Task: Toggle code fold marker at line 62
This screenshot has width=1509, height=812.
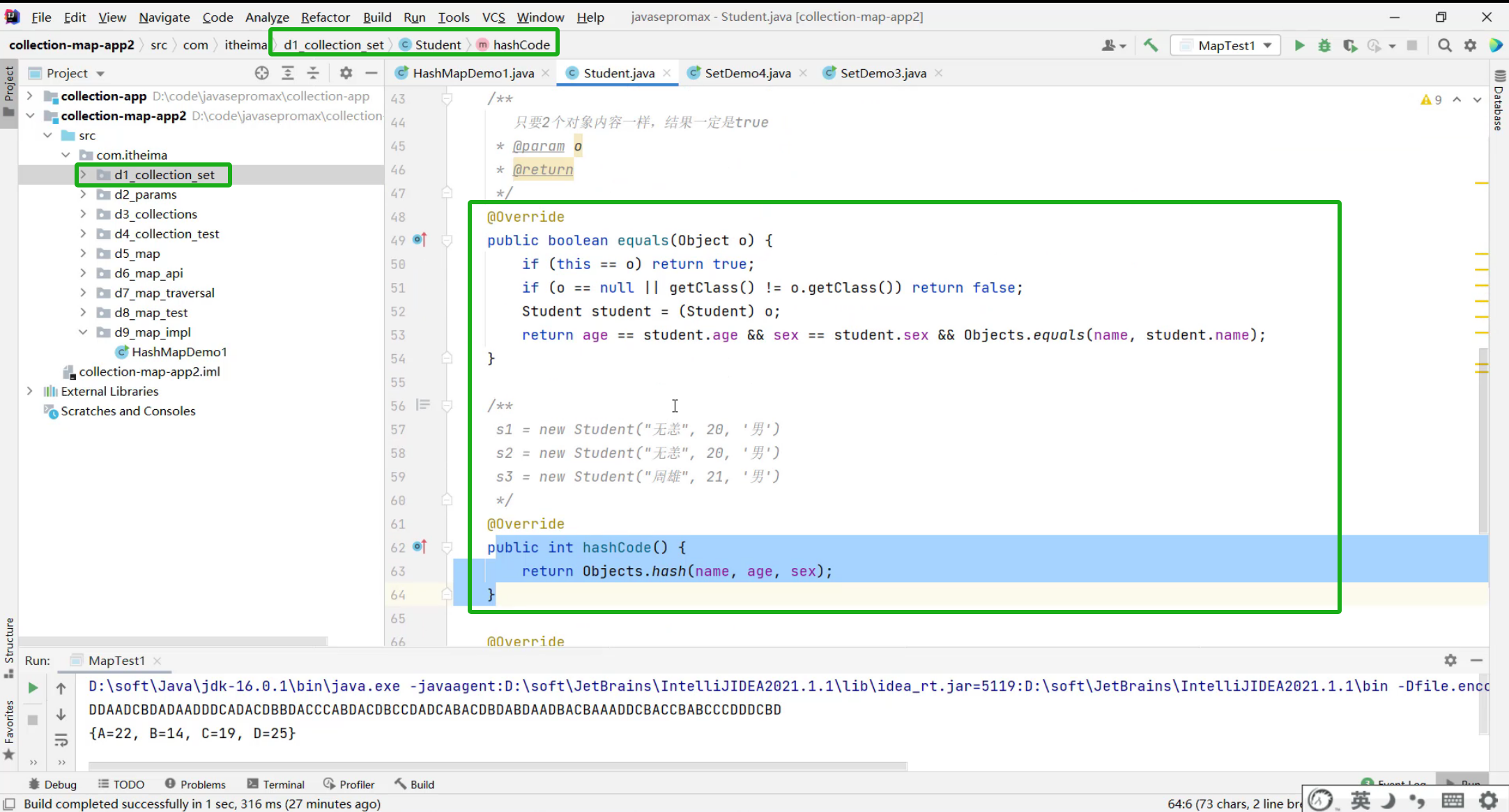Action: pos(447,547)
